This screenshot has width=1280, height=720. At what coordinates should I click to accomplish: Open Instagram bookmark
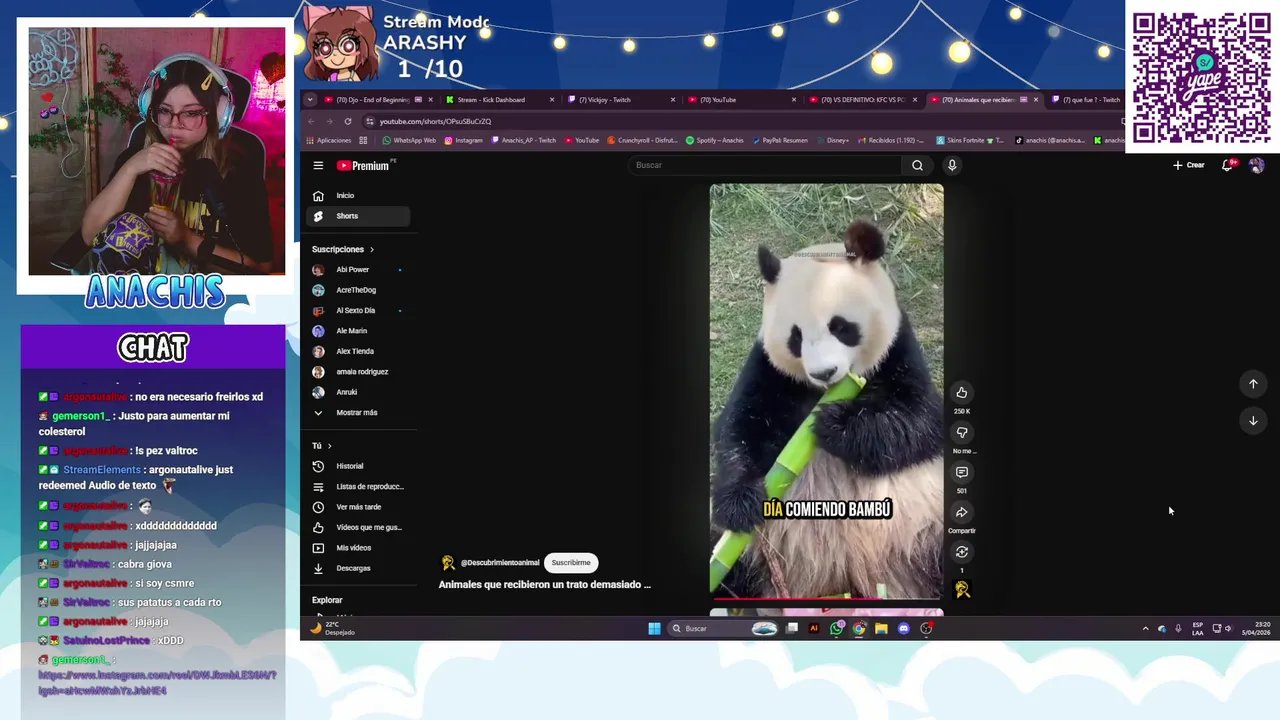[x=463, y=141]
